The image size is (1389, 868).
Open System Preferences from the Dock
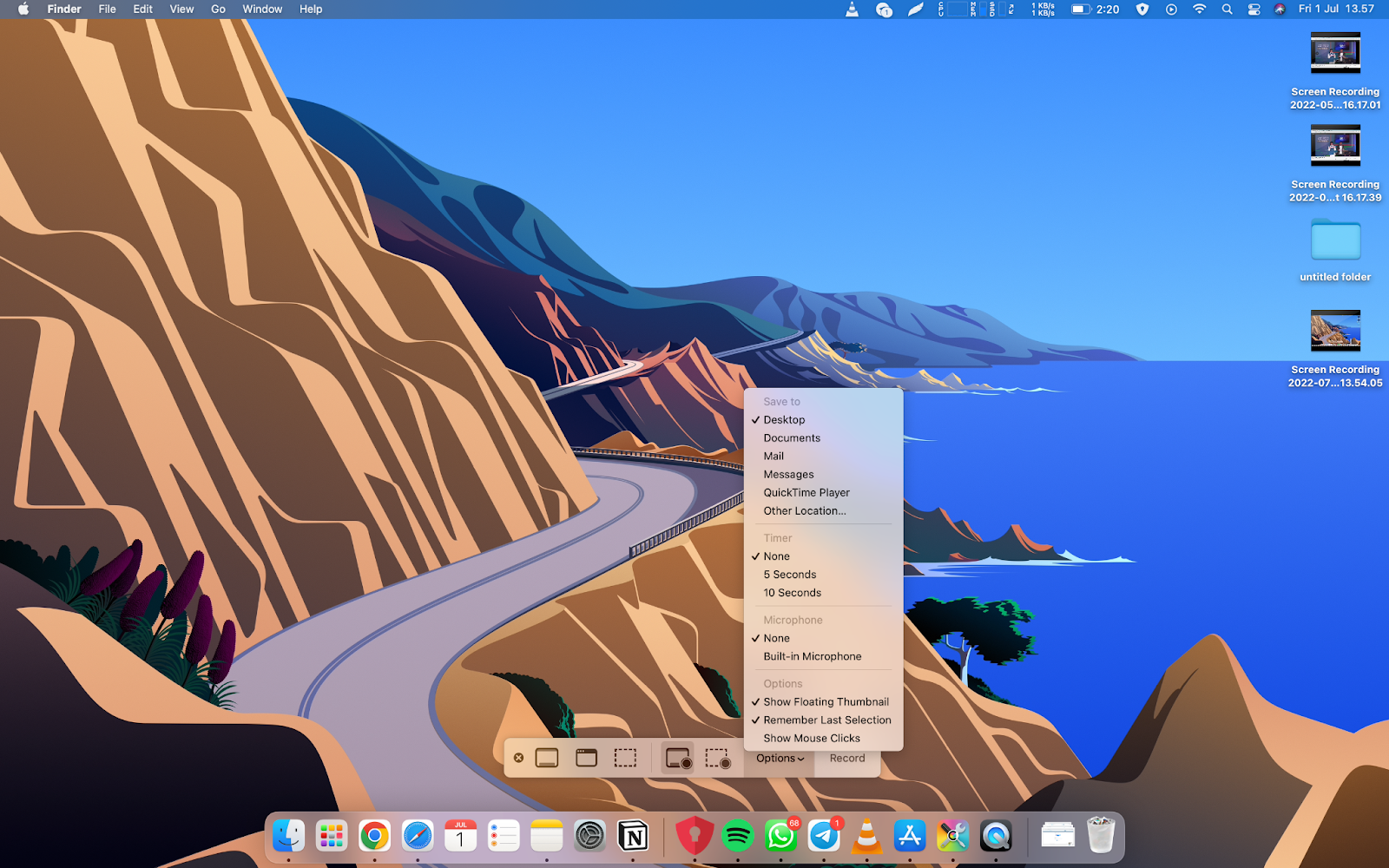[589, 836]
